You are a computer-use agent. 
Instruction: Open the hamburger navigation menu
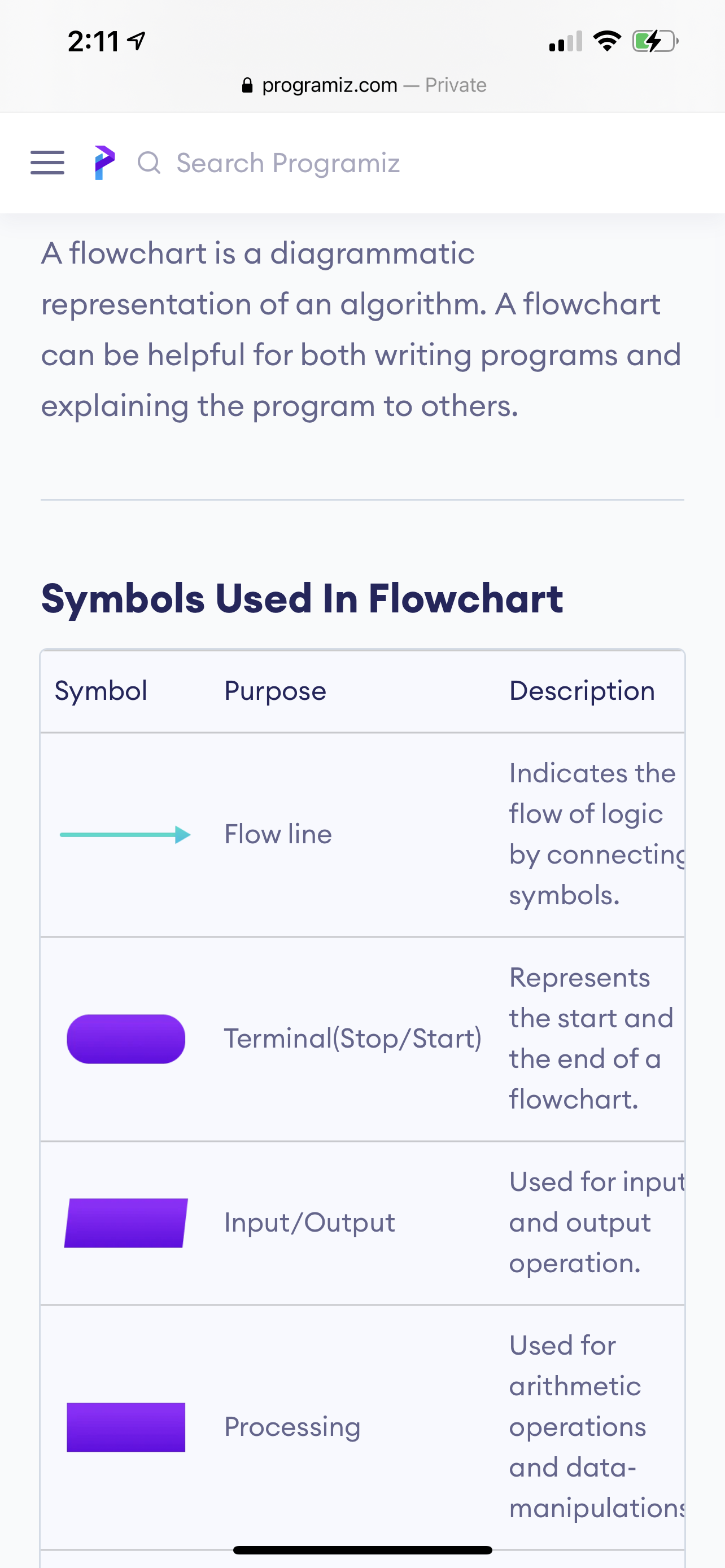pos(47,163)
